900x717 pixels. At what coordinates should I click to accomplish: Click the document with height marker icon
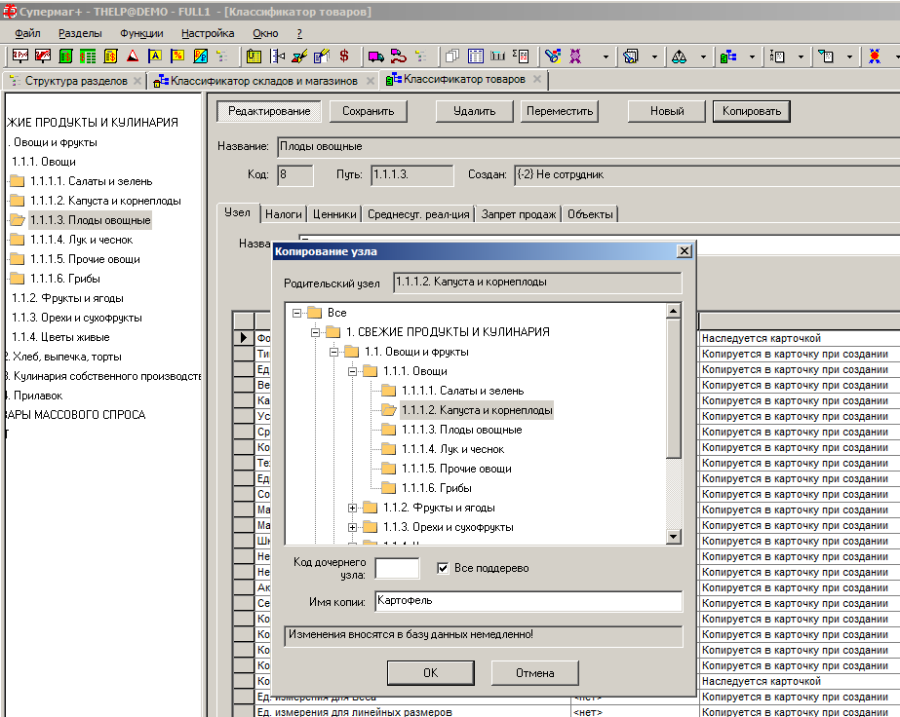pos(777,56)
